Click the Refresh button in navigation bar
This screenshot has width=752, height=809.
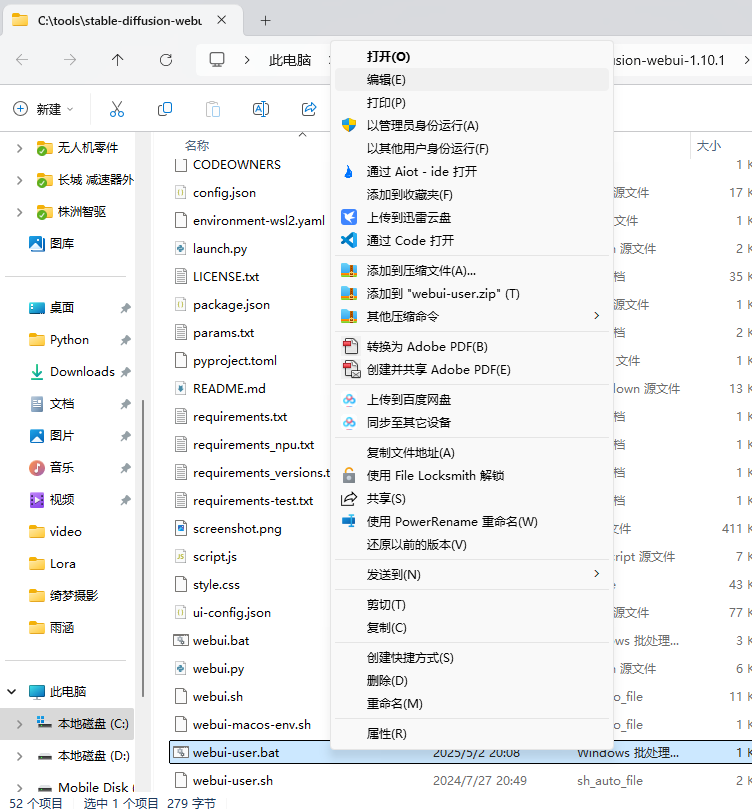tap(166, 60)
